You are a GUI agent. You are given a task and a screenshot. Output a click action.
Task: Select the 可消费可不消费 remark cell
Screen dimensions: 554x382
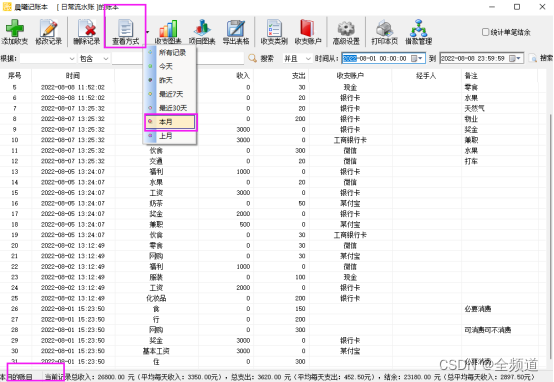[488, 330]
